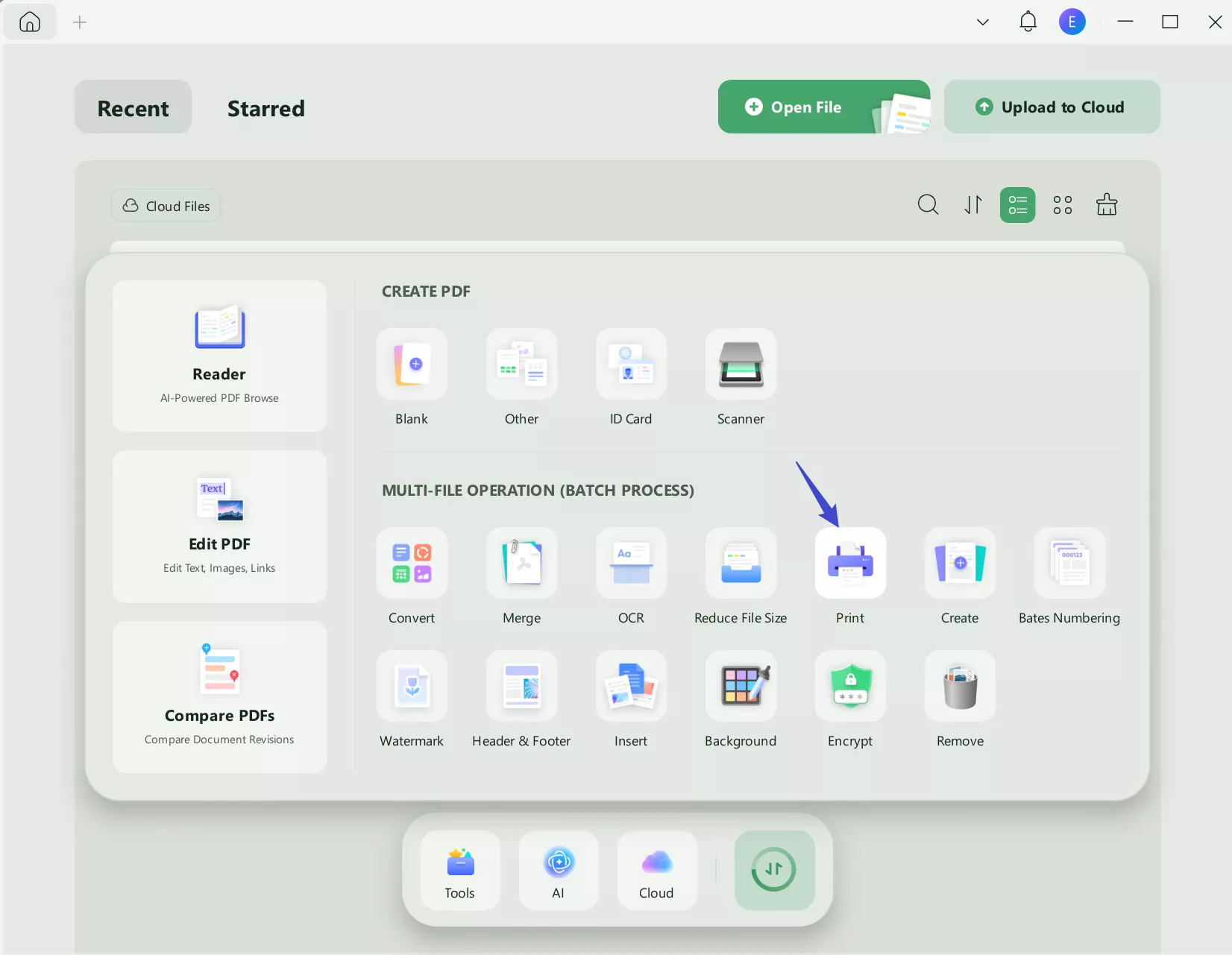Viewport: 1232px width, 955px height.
Task: Switch to grid view layout
Action: coord(1063,205)
